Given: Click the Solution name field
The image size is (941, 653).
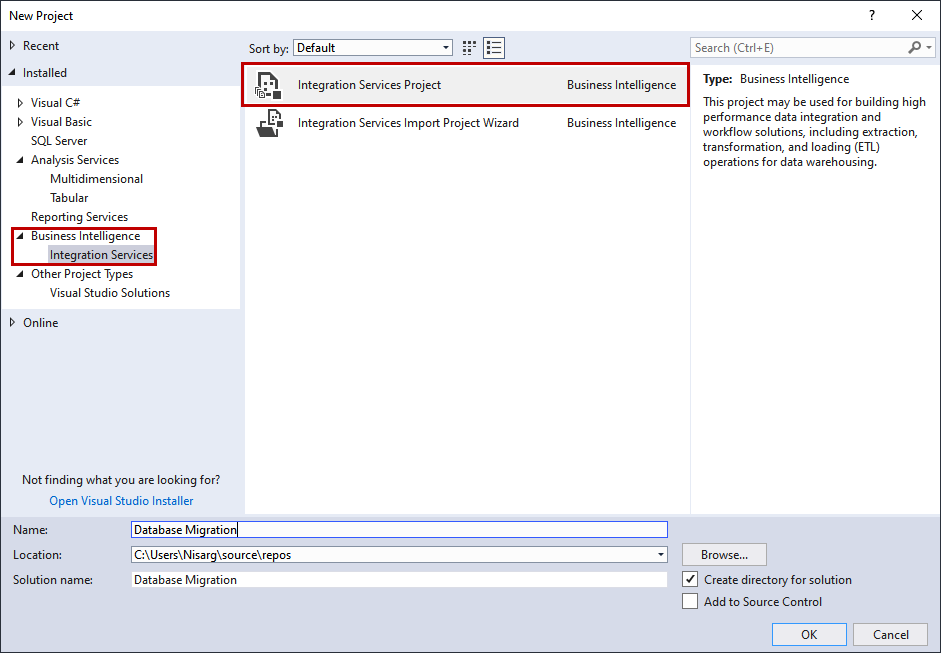Looking at the screenshot, I should point(399,580).
